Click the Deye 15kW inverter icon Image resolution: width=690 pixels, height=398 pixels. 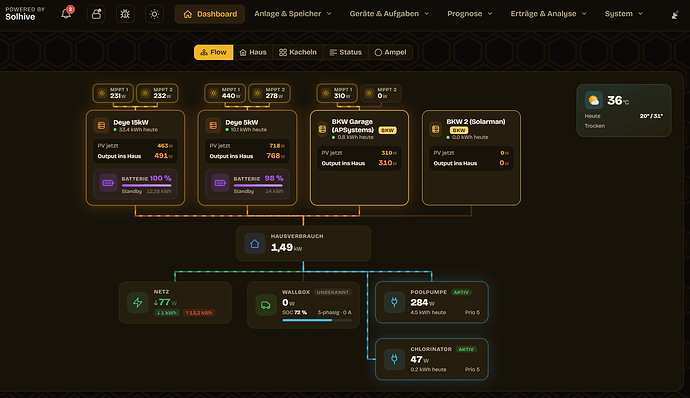click(101, 125)
